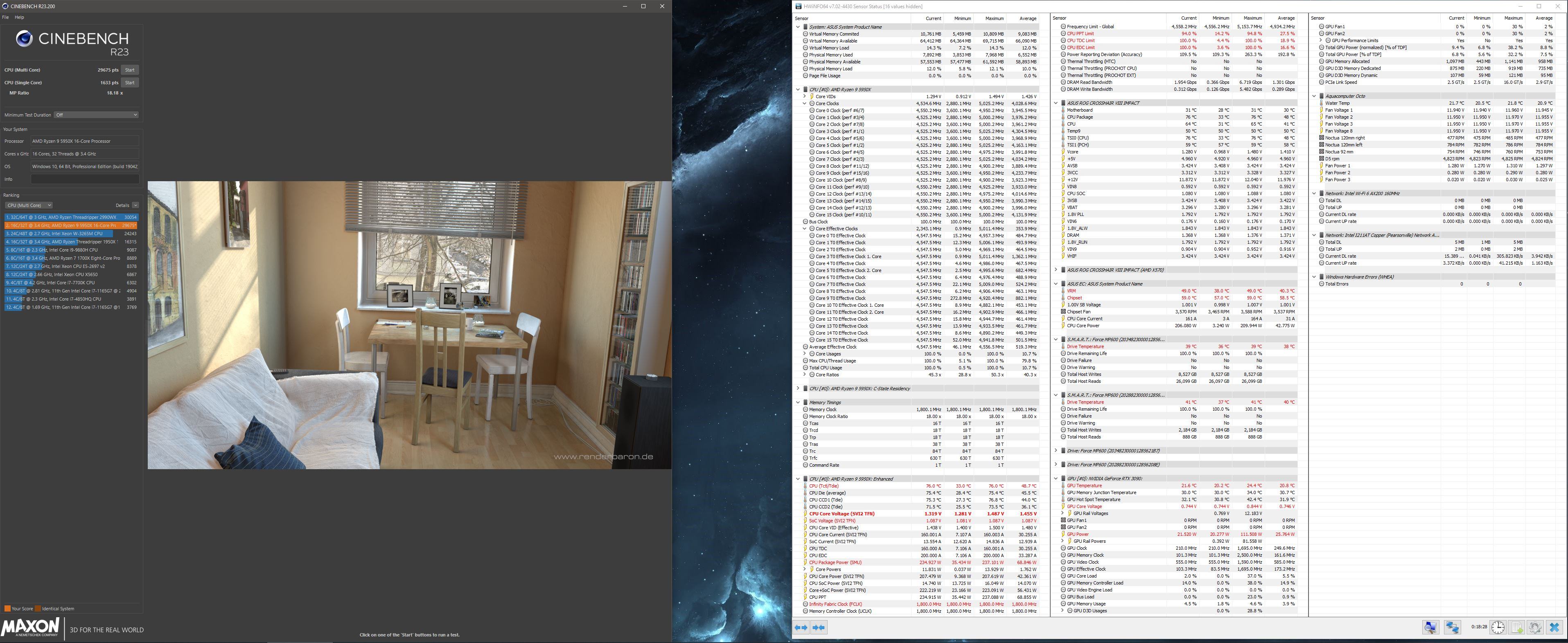Click Minimum column header in first HWiNFO pane
Screen dimensions: 1568x643
tap(962, 18)
